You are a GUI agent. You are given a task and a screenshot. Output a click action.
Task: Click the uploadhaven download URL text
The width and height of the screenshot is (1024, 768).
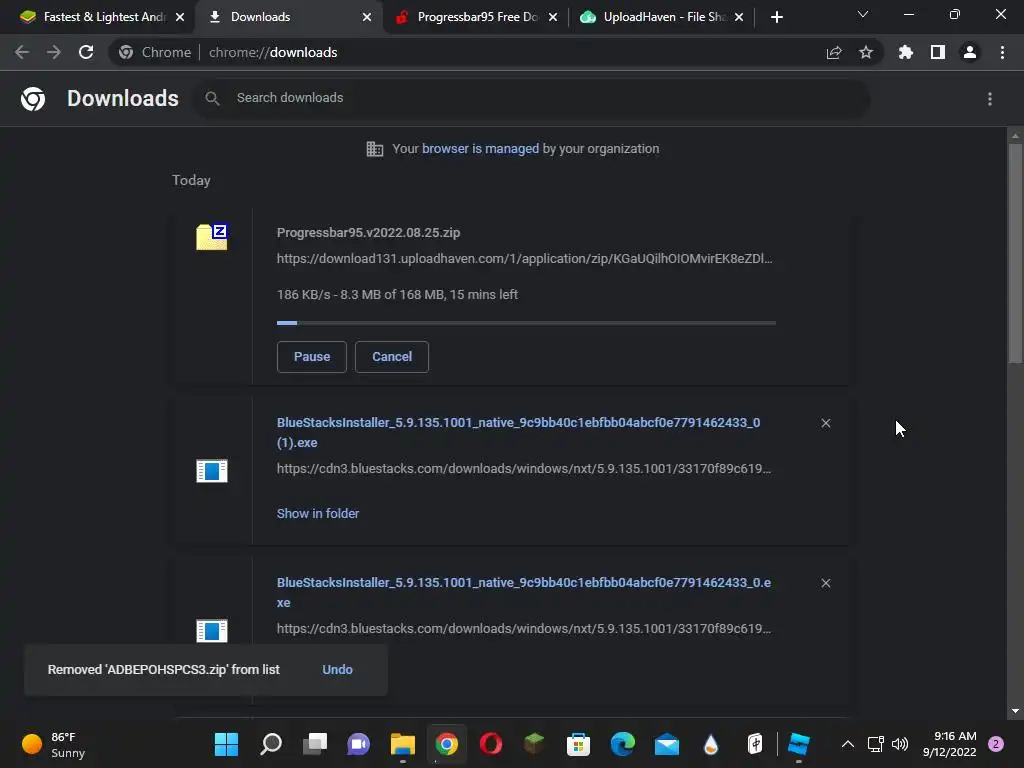(524, 259)
